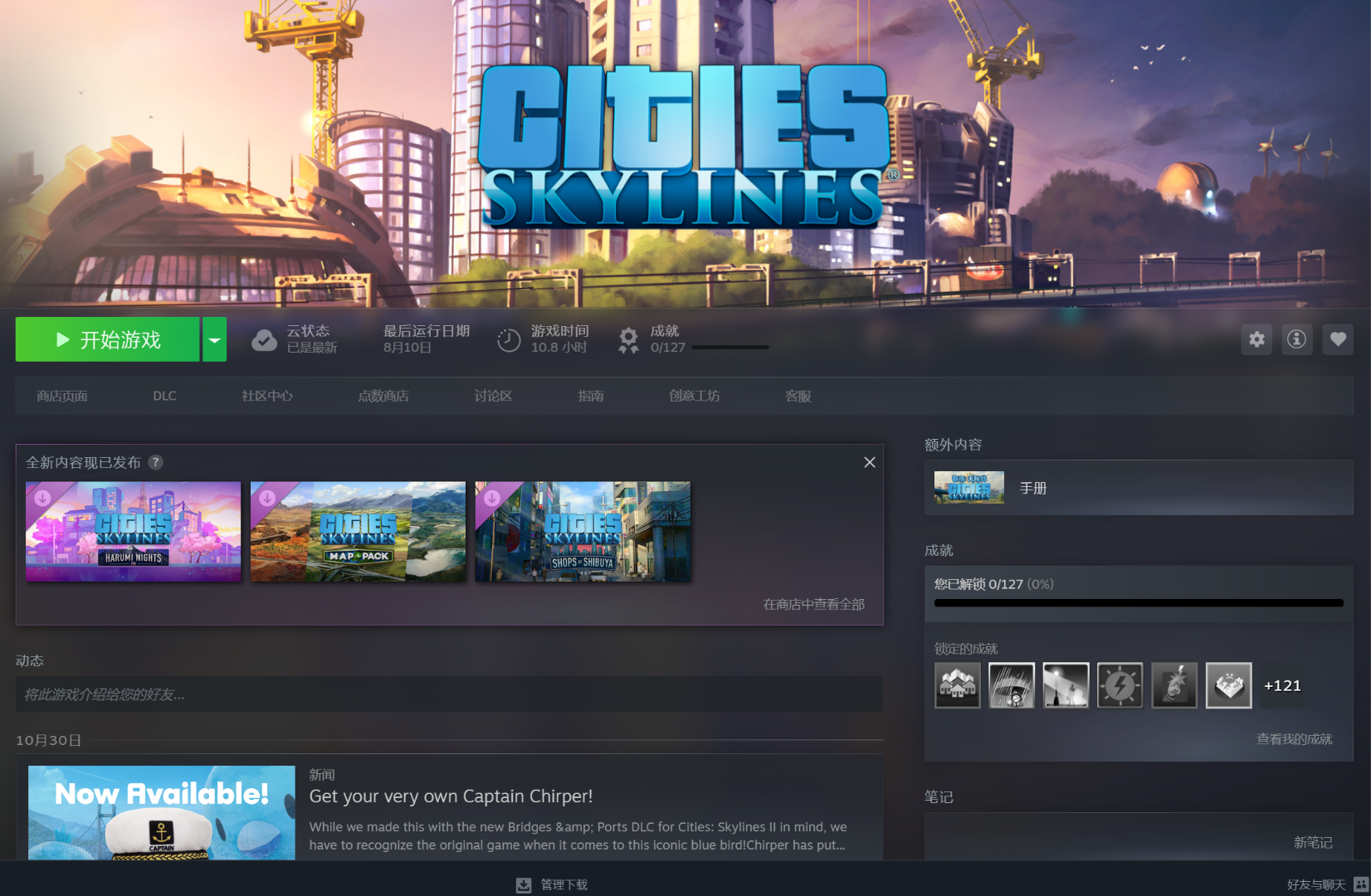Click the cloud status icon
The image size is (1371, 896).
264,340
